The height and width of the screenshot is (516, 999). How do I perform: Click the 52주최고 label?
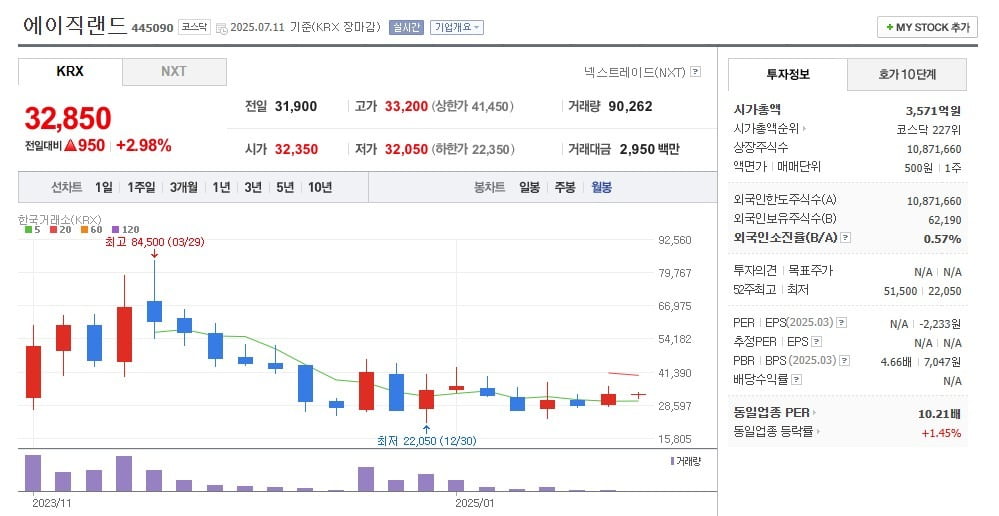coord(755,290)
